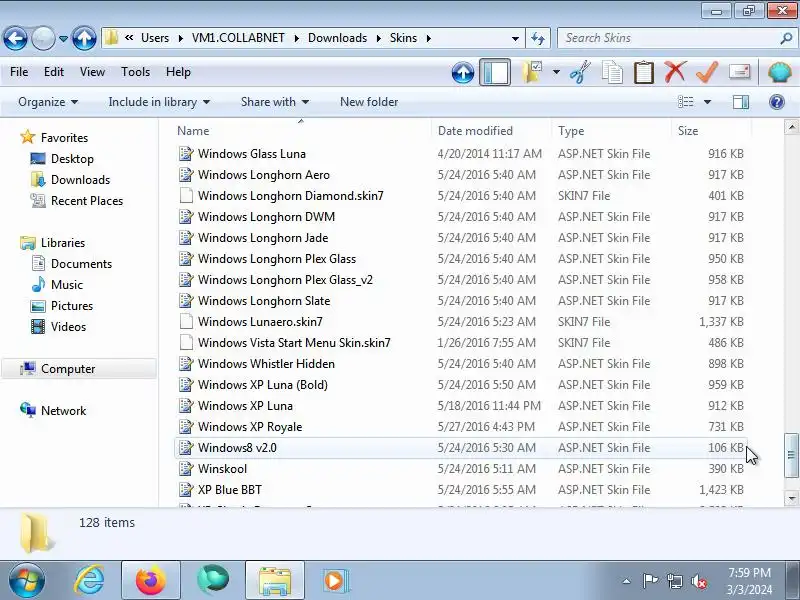
Task: Click the scrollbar up arrow
Action: click(791, 127)
